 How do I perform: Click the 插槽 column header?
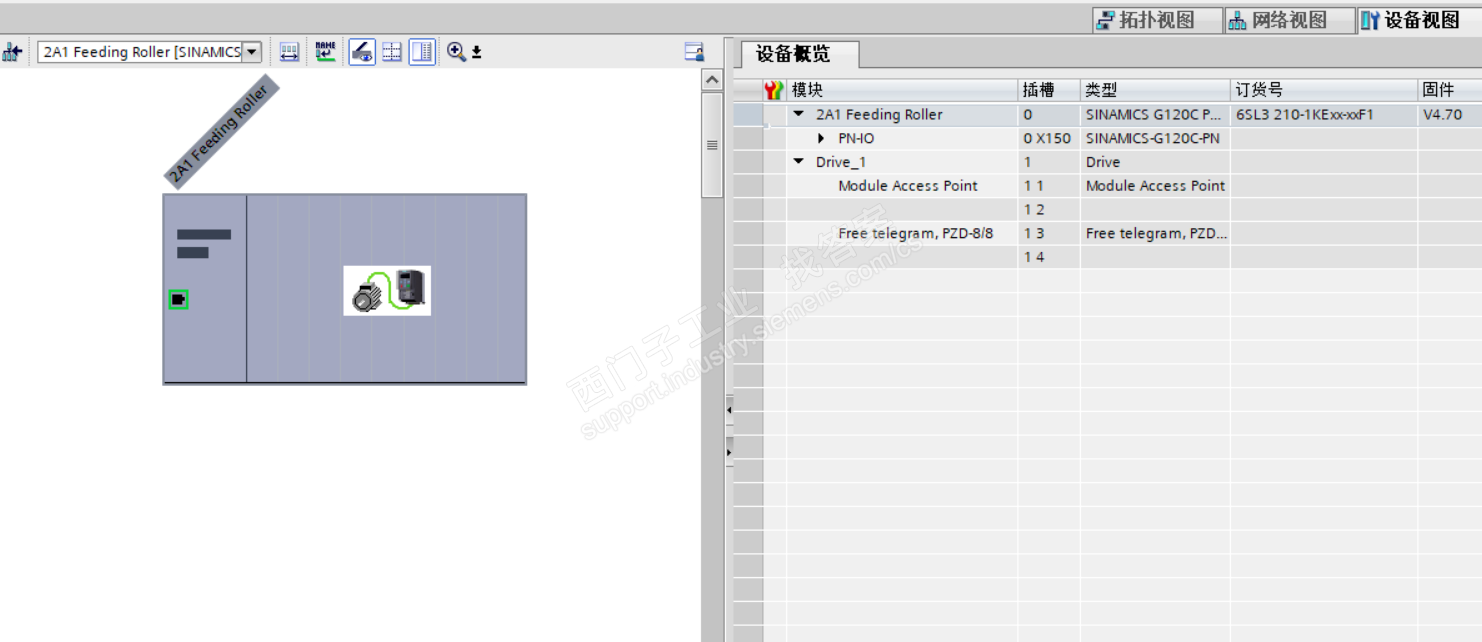click(1049, 90)
